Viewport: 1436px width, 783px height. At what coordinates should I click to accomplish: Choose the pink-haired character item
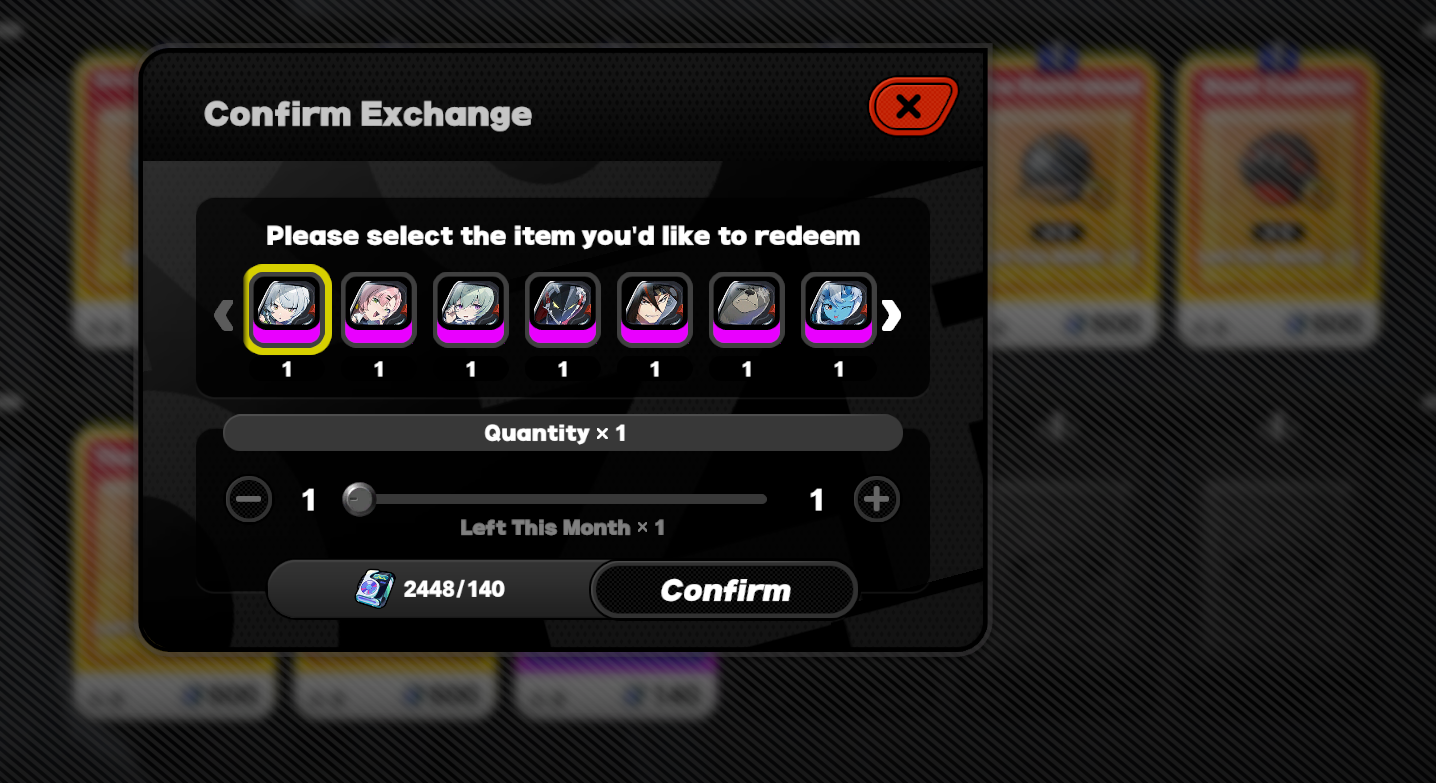click(x=379, y=310)
